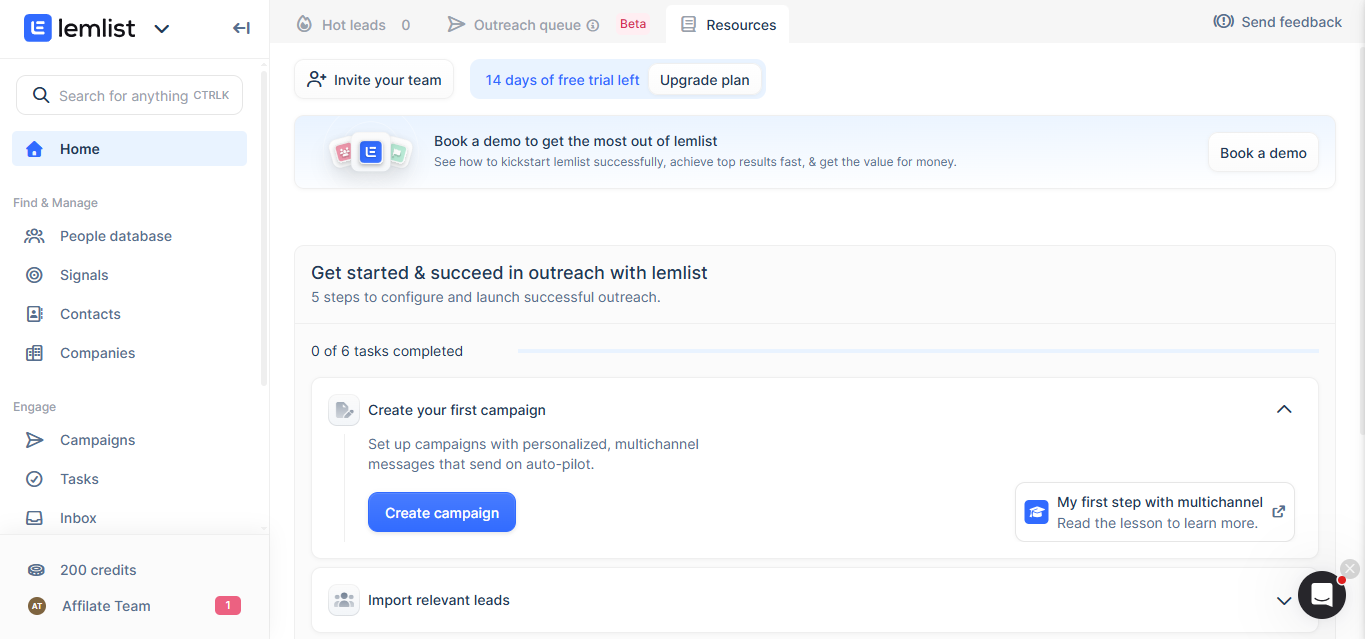Click the Inbox tray icon
This screenshot has width=1365, height=639.
point(34,518)
